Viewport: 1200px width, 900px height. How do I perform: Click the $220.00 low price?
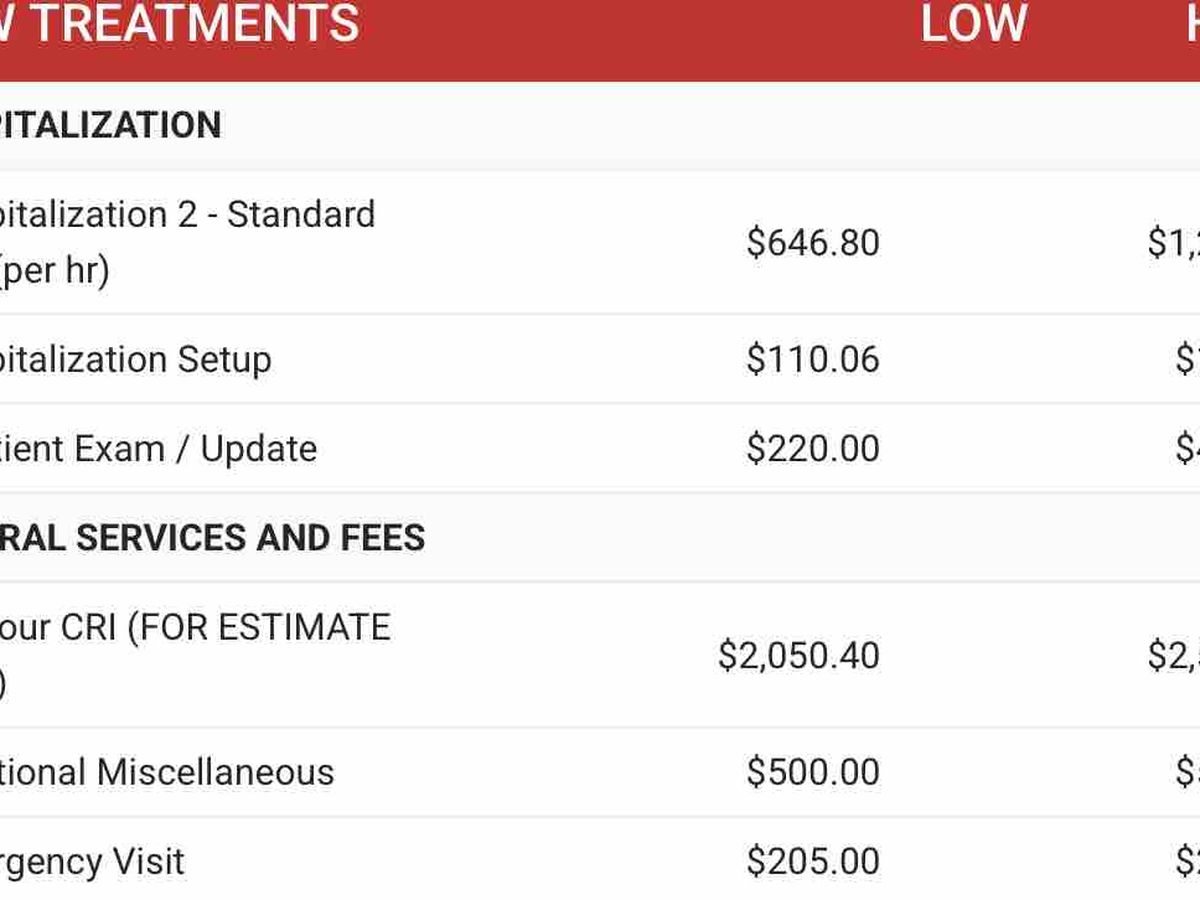click(x=812, y=449)
